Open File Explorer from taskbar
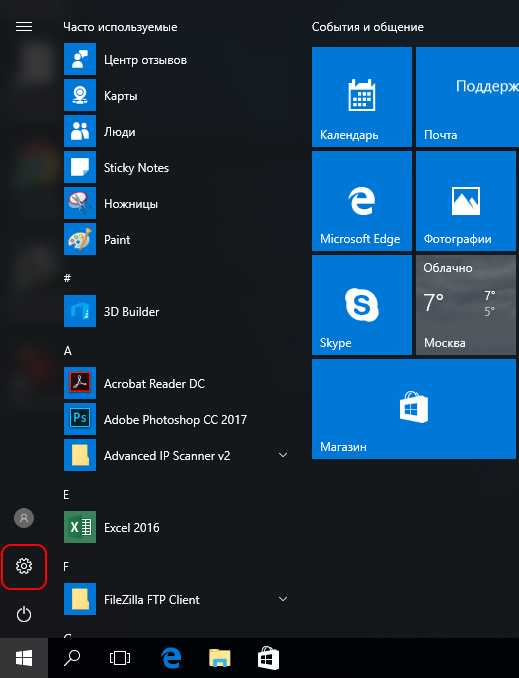The image size is (519, 678). (220, 658)
